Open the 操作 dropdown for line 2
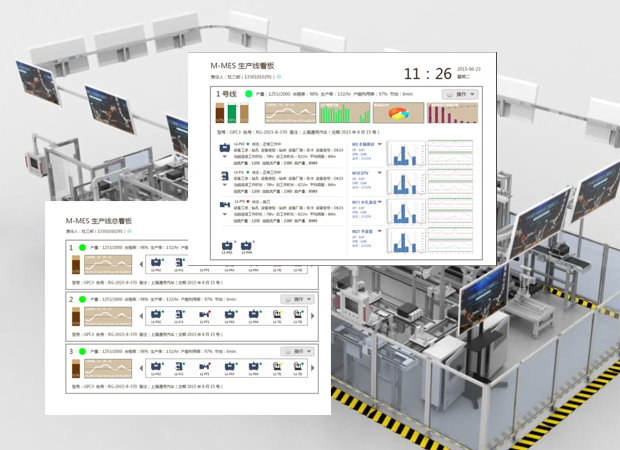Image resolution: width=620 pixels, height=450 pixels. [x=297, y=299]
